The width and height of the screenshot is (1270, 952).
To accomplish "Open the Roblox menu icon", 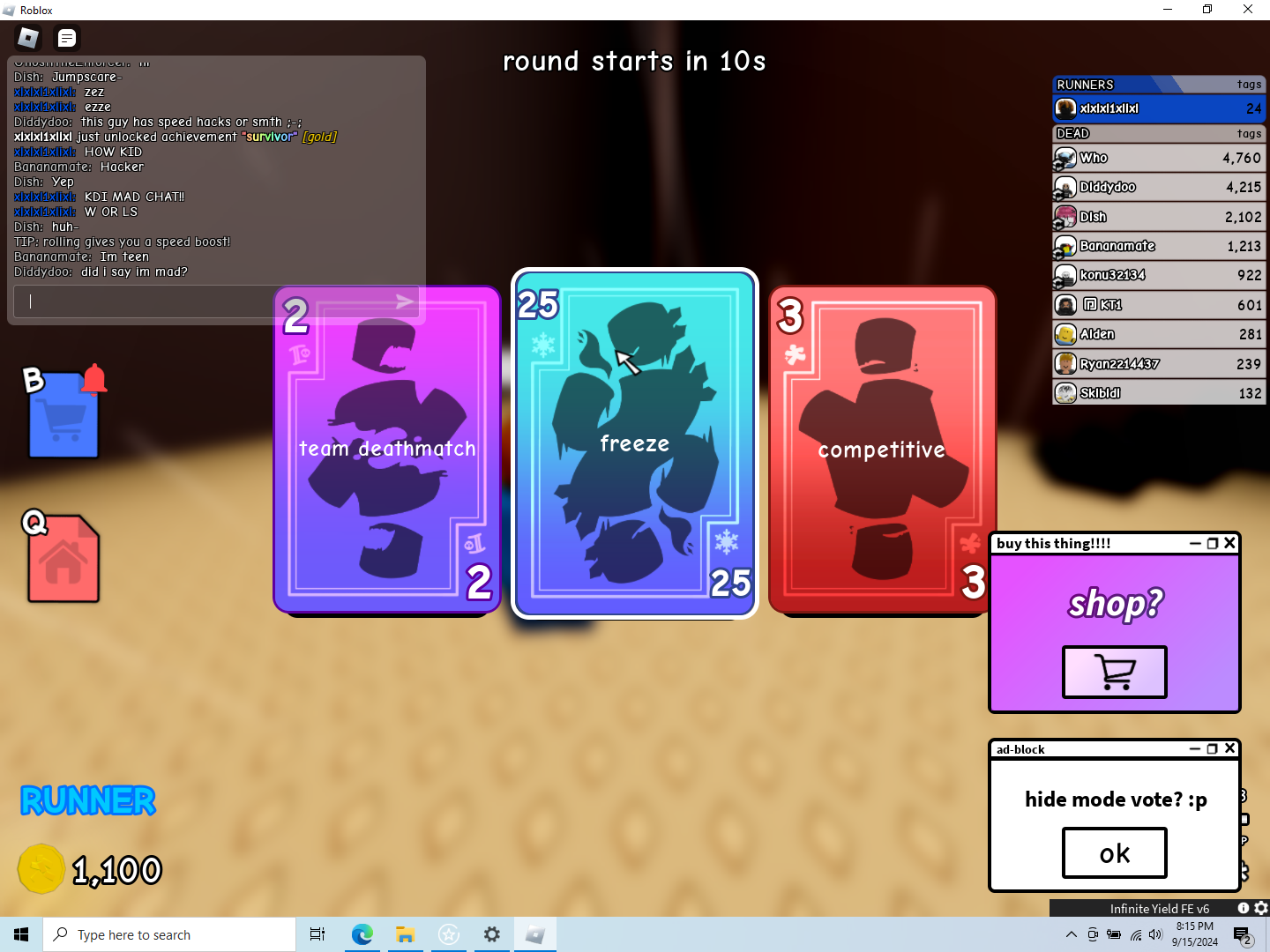I will 28,38.
